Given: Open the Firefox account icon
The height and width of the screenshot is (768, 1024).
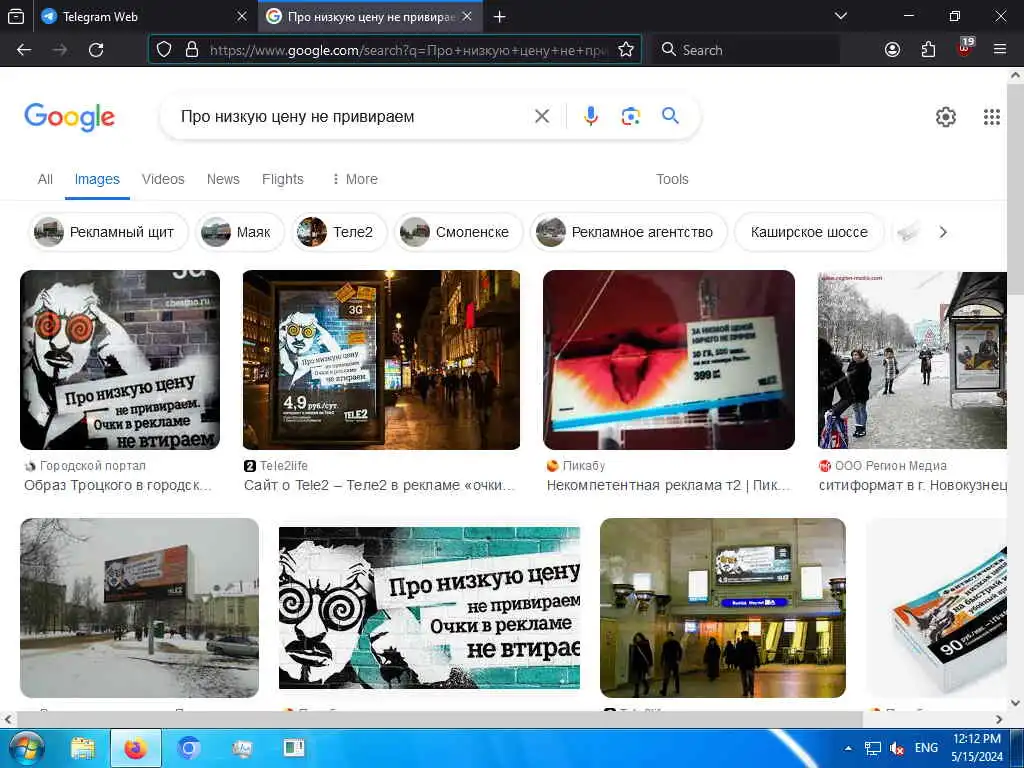Looking at the screenshot, I should pyautogui.click(x=892, y=50).
